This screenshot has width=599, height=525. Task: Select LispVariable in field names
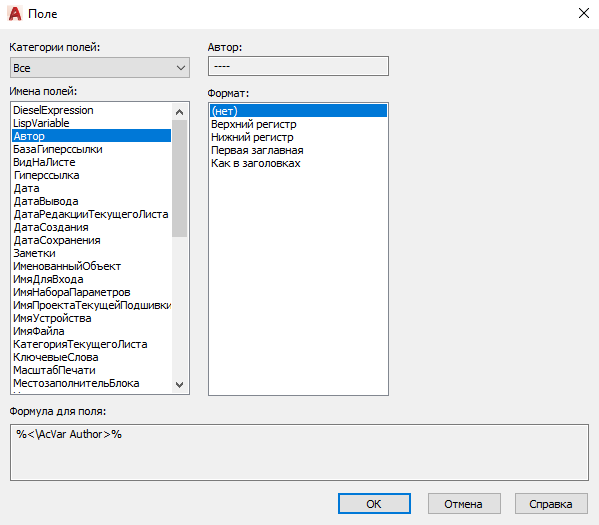(x=91, y=123)
